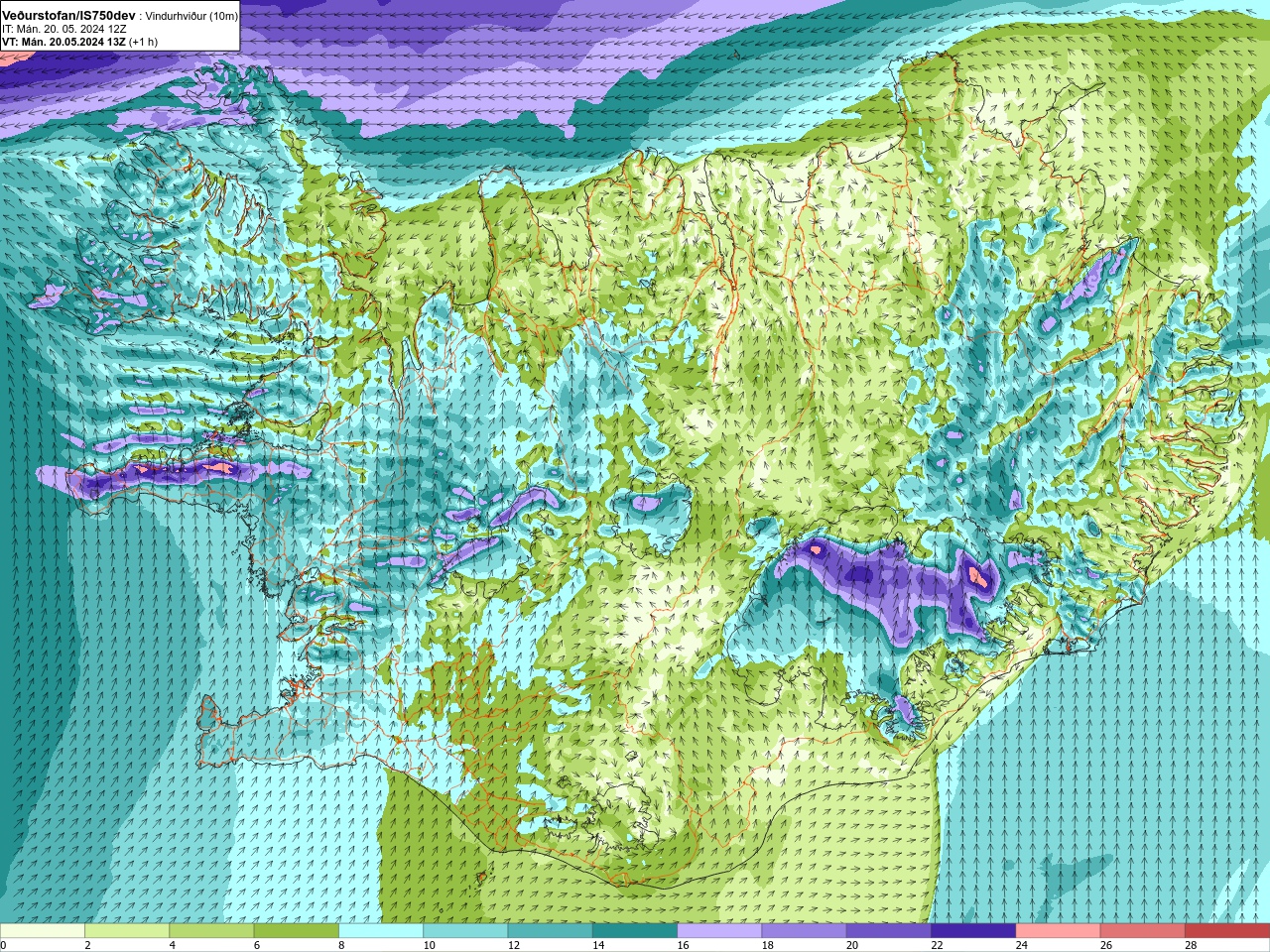Click the olive green 6–8 legend swatch
1270x952 pixels.
(x=297, y=930)
